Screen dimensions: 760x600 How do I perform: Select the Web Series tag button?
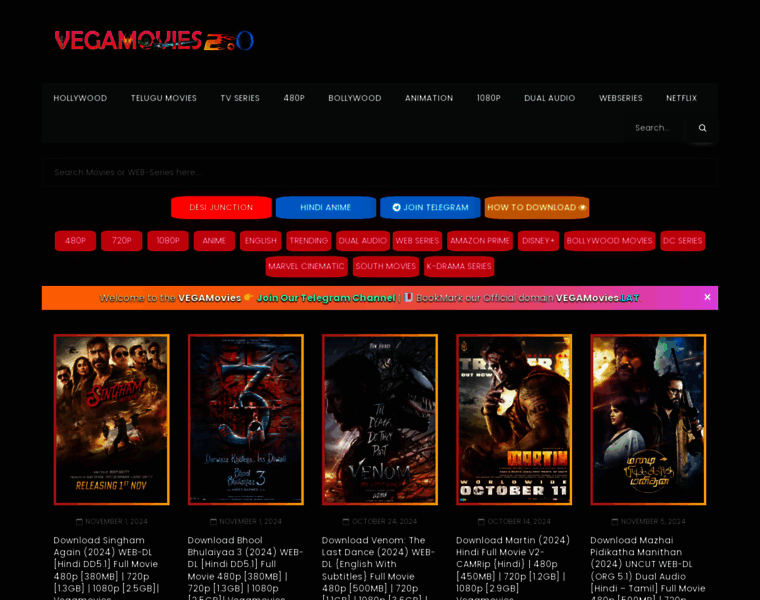coord(417,241)
